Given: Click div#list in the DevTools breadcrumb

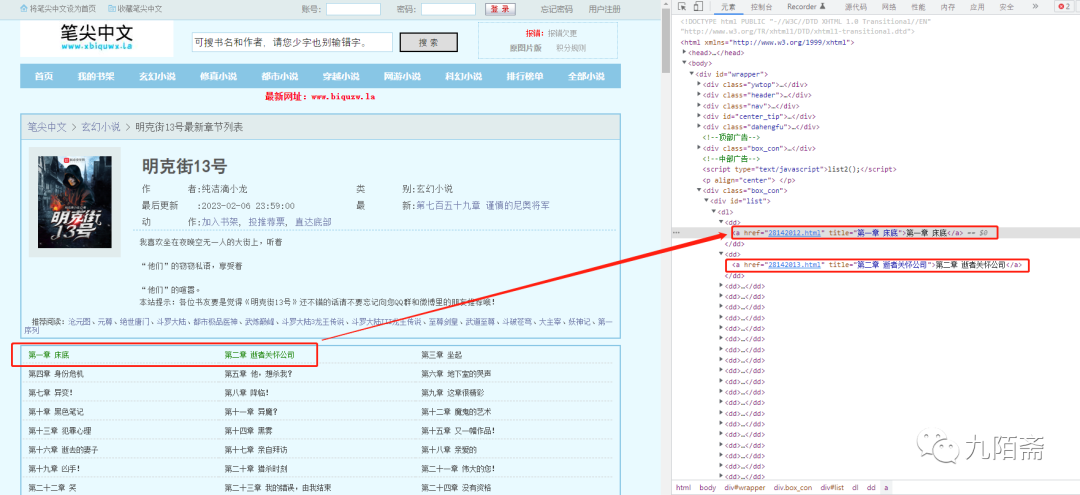Looking at the screenshot, I should point(832,487).
